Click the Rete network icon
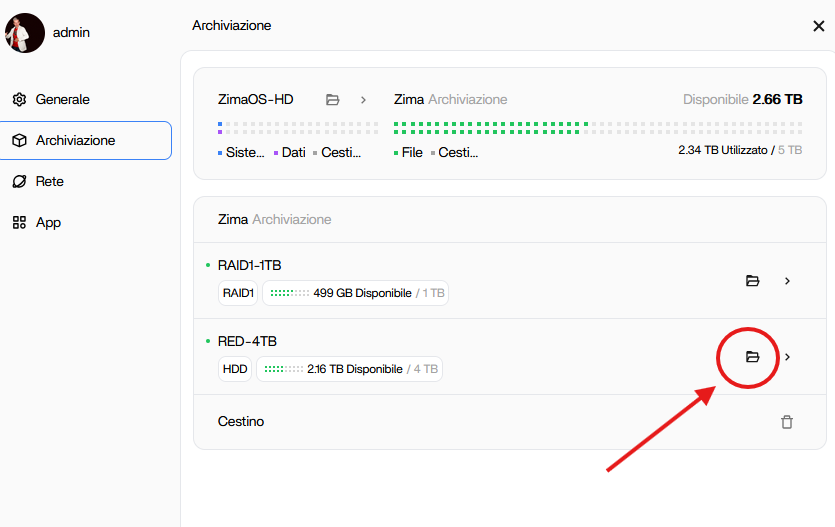 [x=19, y=182]
